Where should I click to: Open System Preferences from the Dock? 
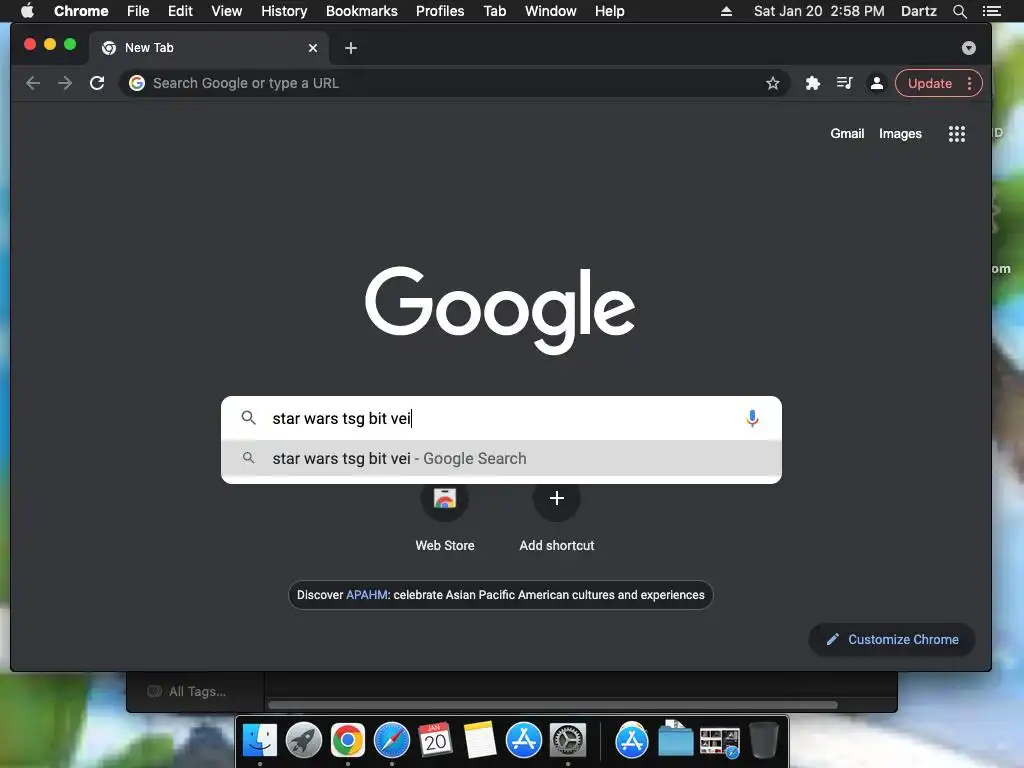[x=568, y=741]
